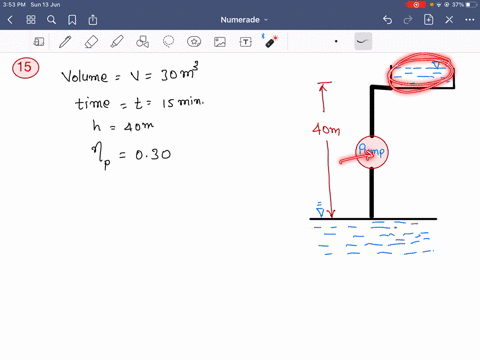
Task: Choose the small dot stroke size
Action: click(x=336, y=41)
